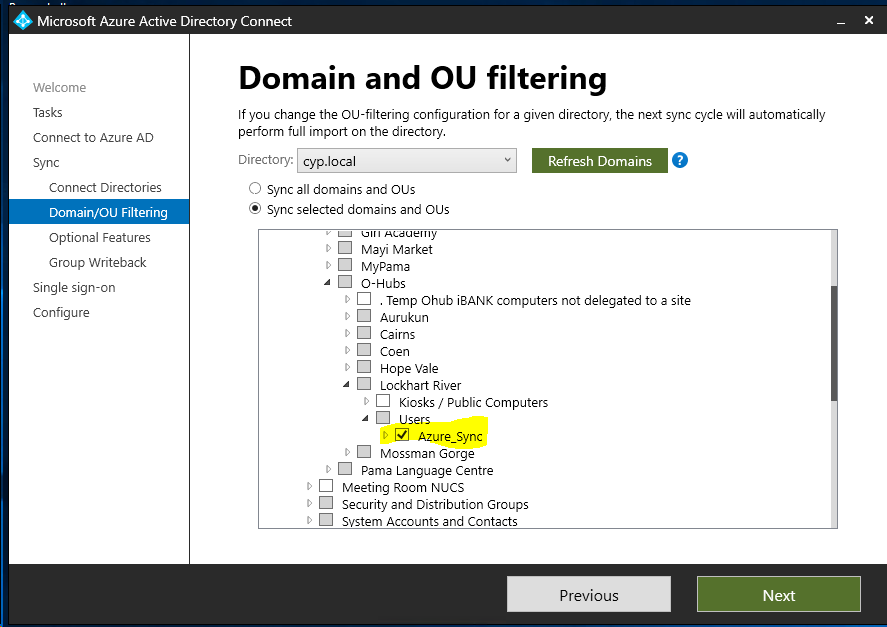Expand the Hope Vale node
Viewport: 887px width, 627px height.
(347, 367)
